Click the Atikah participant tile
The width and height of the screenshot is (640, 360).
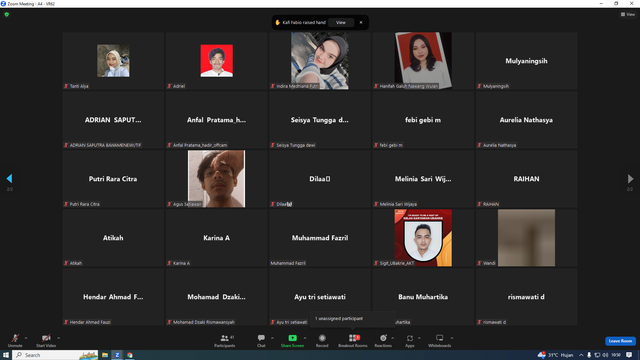pyautogui.click(x=113, y=238)
